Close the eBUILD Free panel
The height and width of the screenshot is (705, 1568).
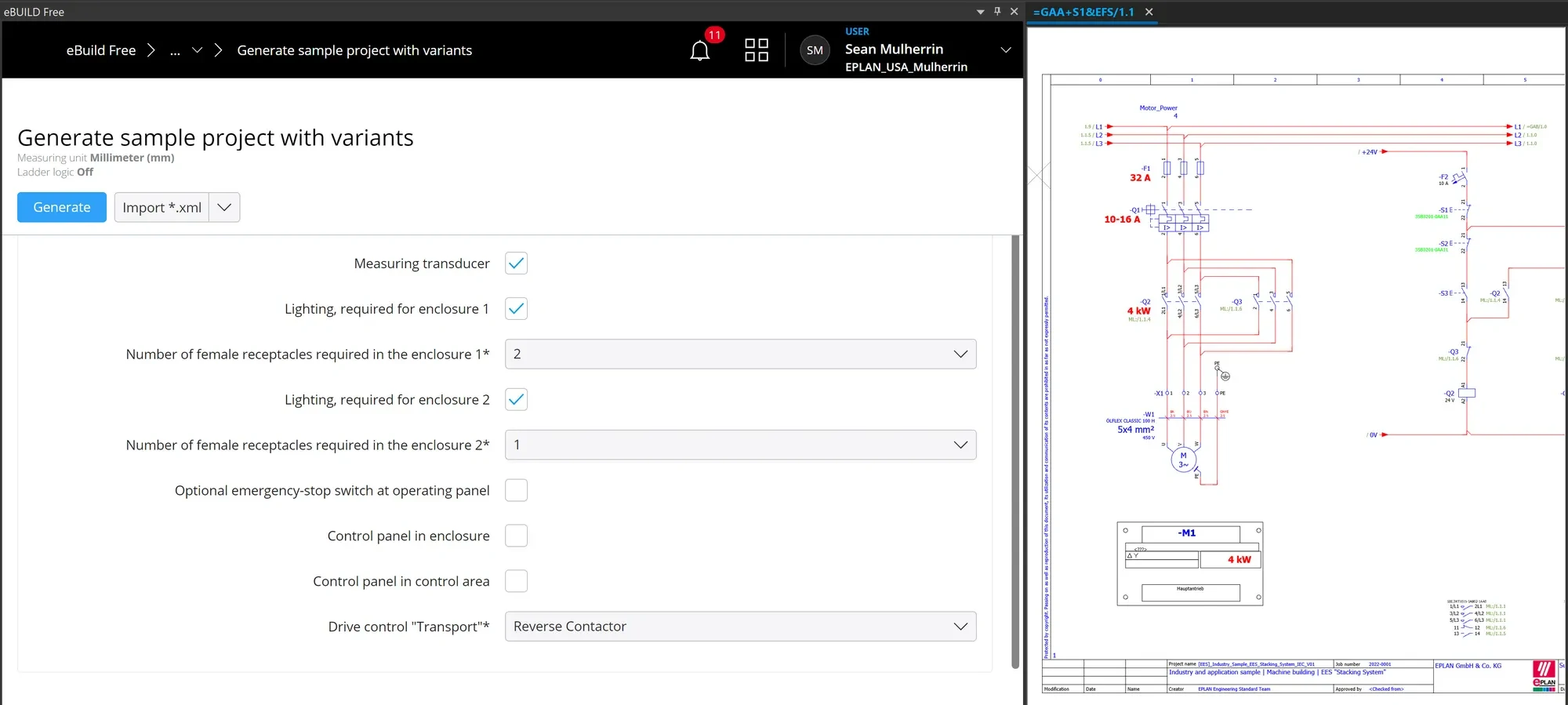tap(1014, 11)
